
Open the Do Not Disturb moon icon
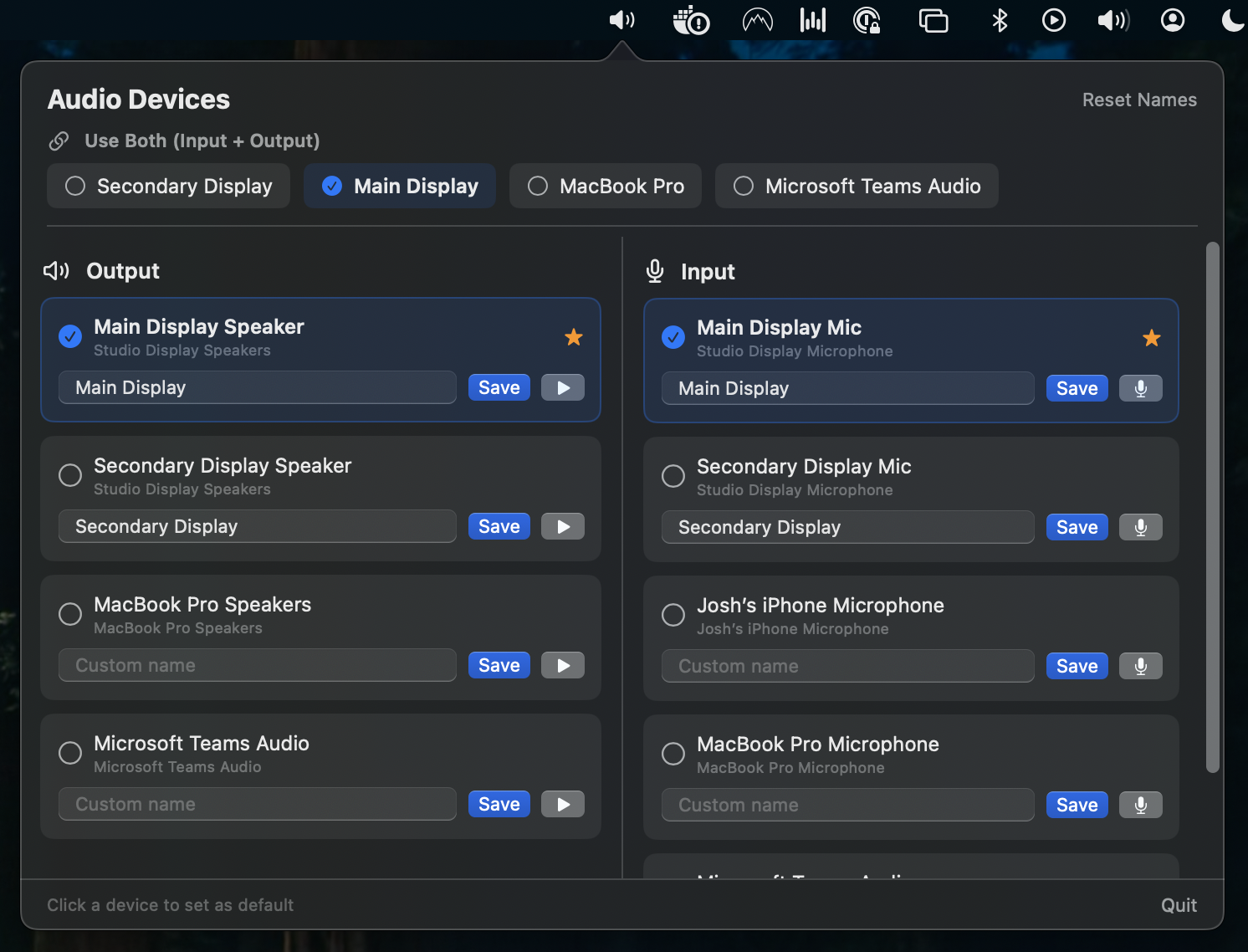tap(1234, 20)
